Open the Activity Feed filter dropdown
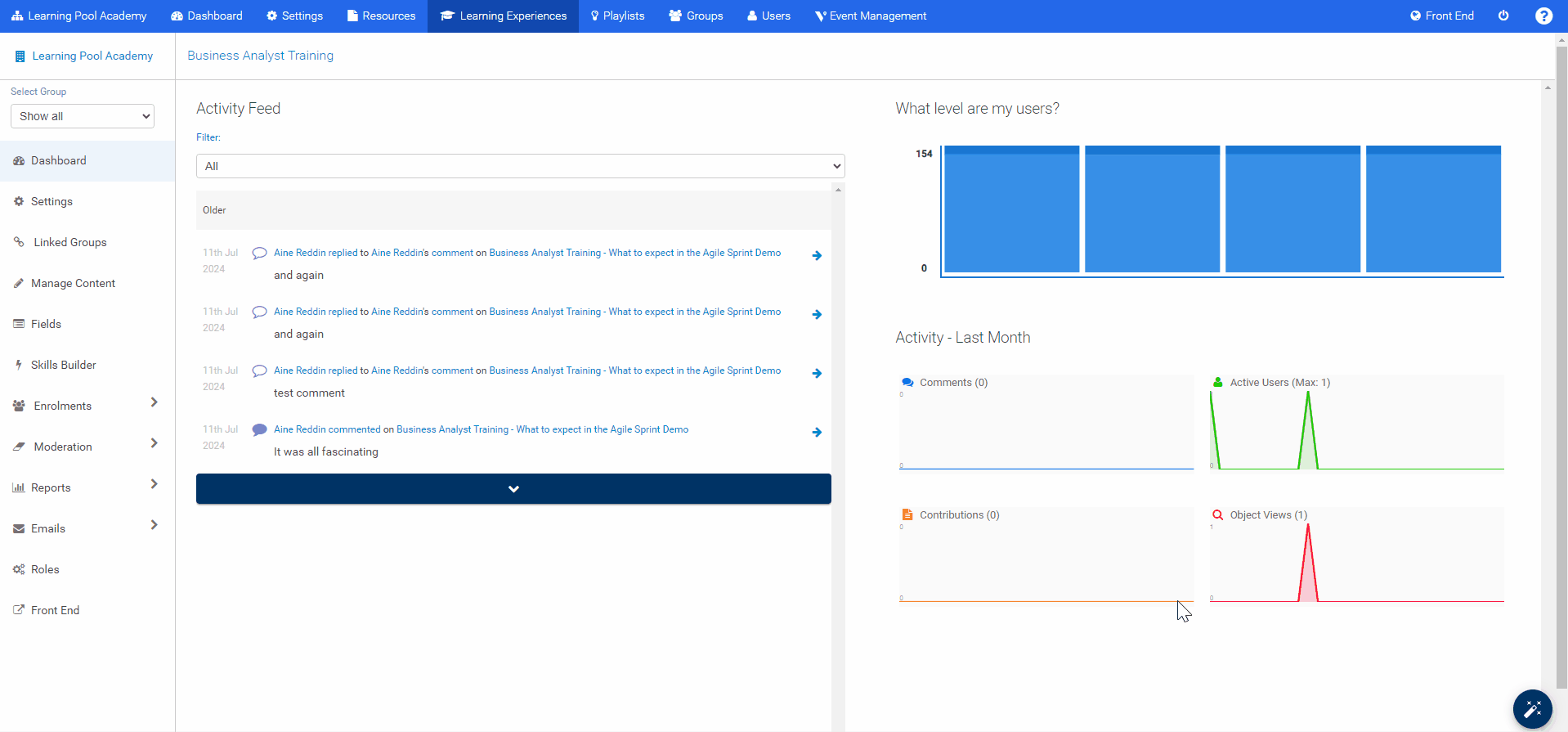The image size is (1568, 732). coord(520,166)
